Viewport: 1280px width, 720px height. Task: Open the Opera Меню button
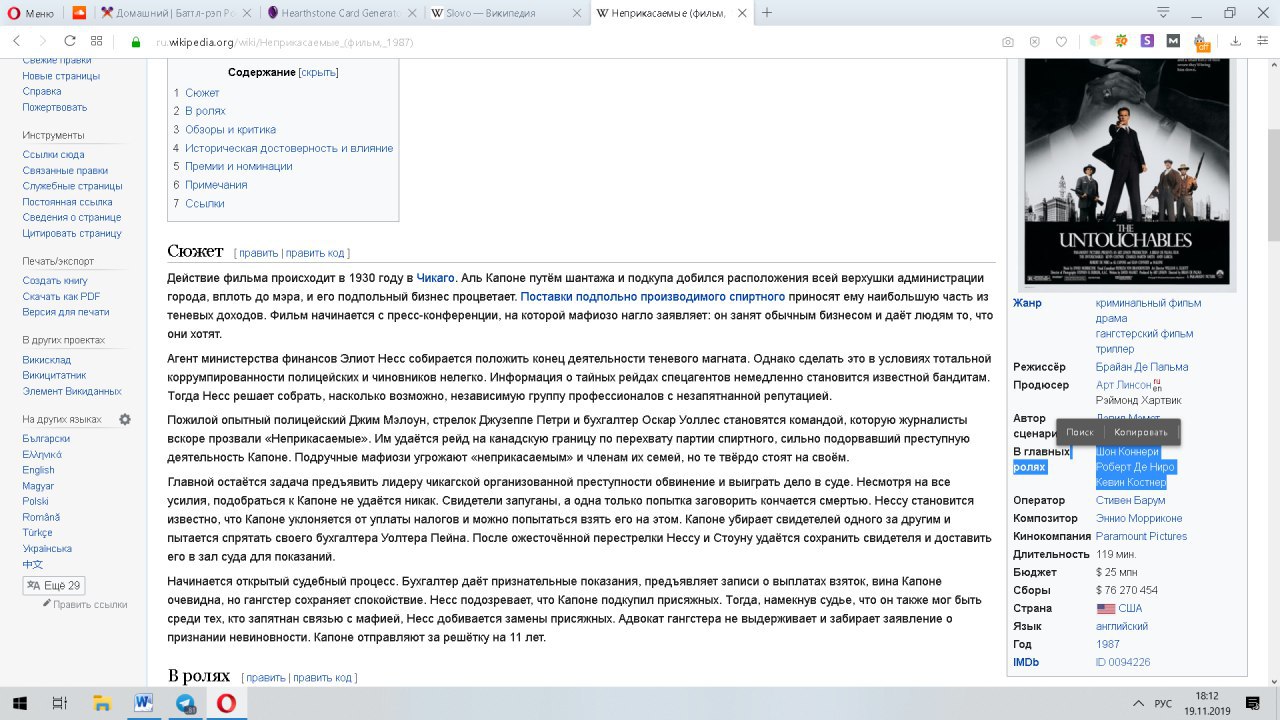click(32, 13)
